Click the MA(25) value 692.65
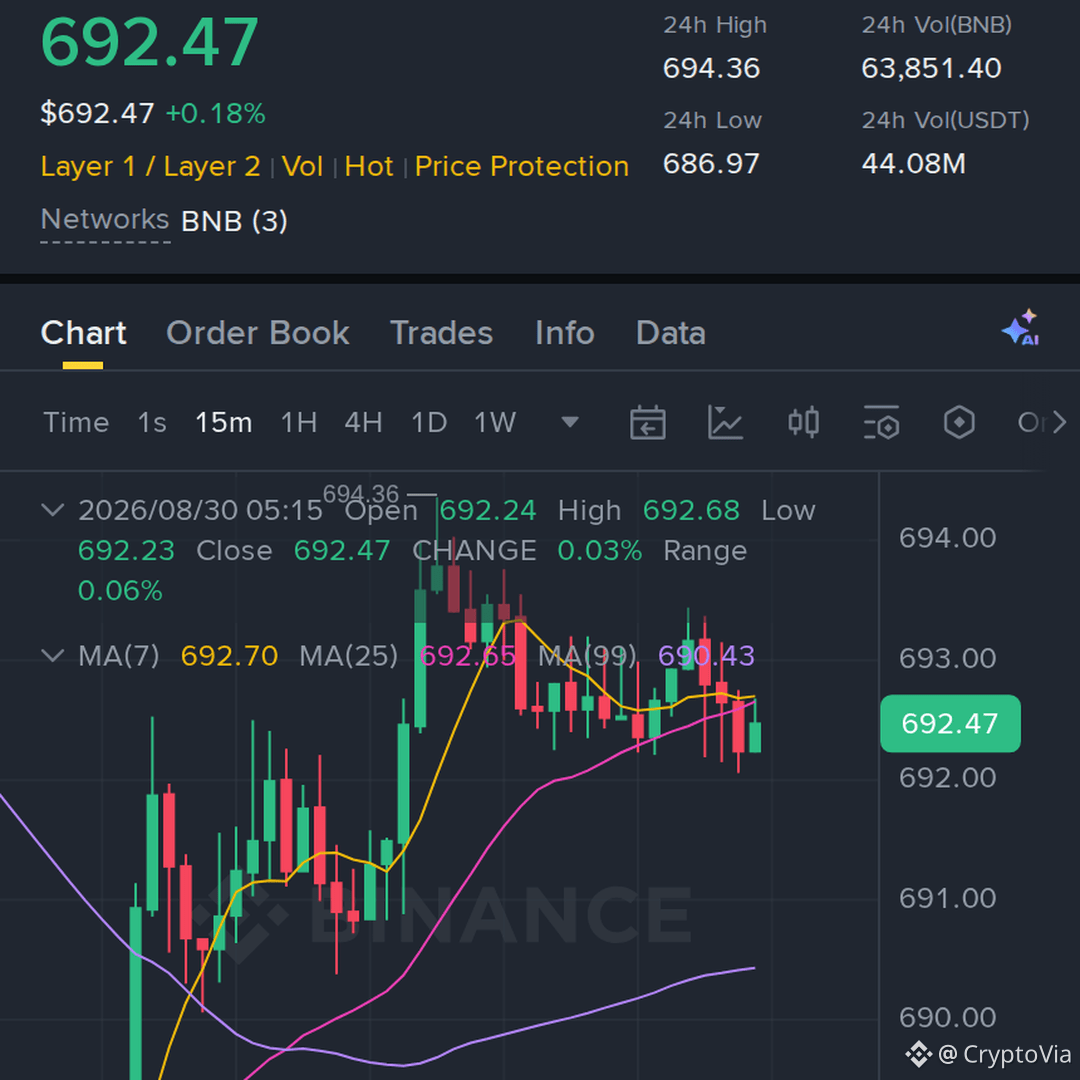Image resolution: width=1080 pixels, height=1080 pixels. pos(468,656)
